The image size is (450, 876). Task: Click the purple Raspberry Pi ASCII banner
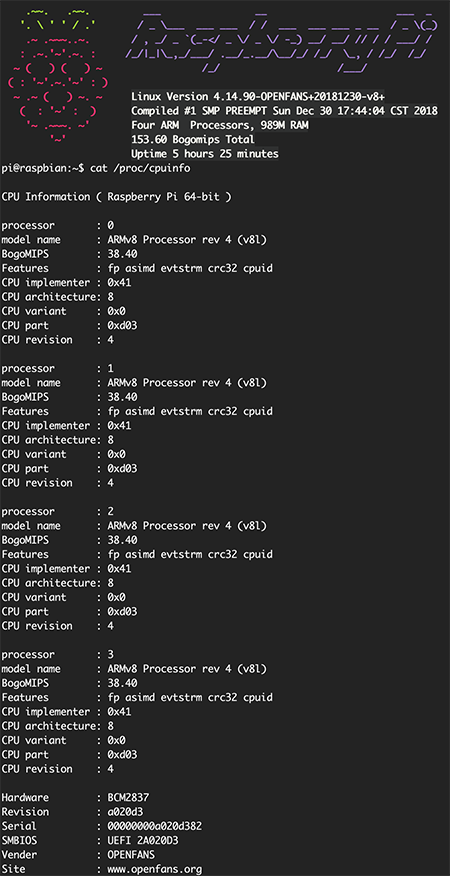click(281, 41)
